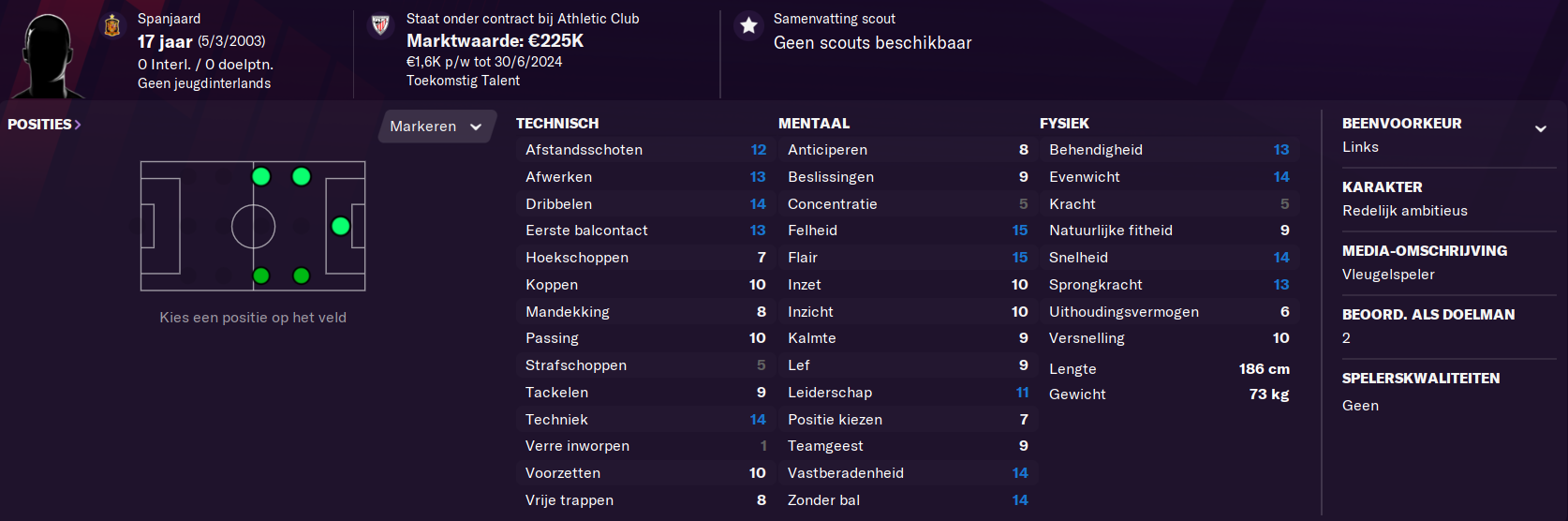Open the Markeren dropdown
1568x521 pixels.
click(436, 127)
